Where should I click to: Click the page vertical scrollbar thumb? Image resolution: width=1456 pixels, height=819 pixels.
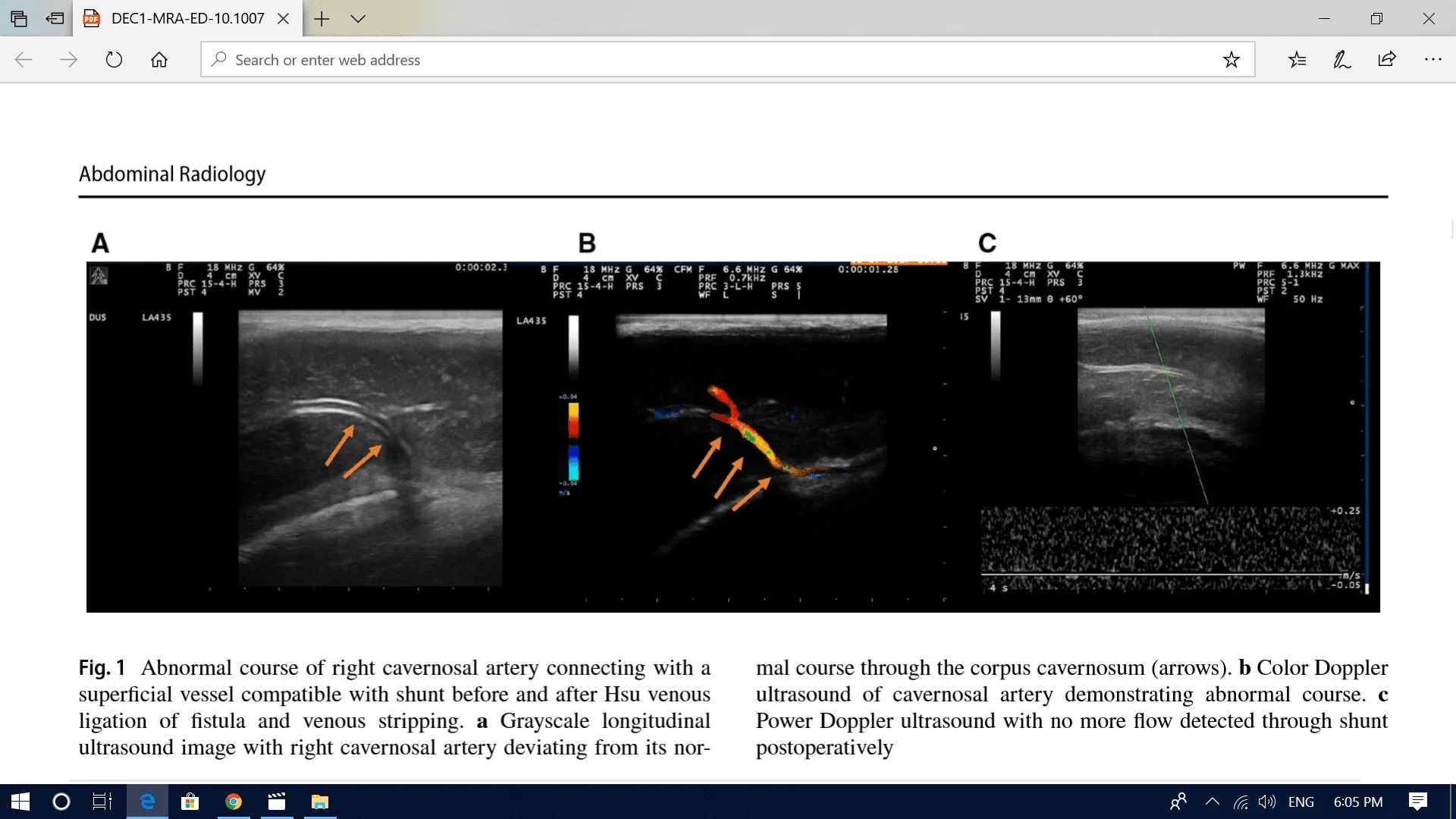(x=1452, y=229)
